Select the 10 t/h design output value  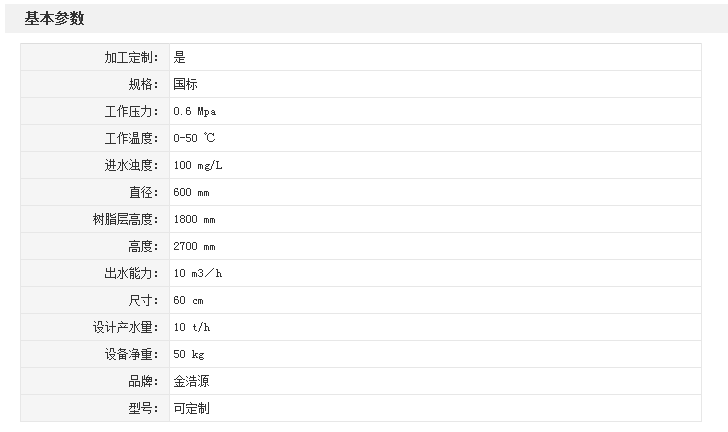pyautogui.click(x=191, y=327)
